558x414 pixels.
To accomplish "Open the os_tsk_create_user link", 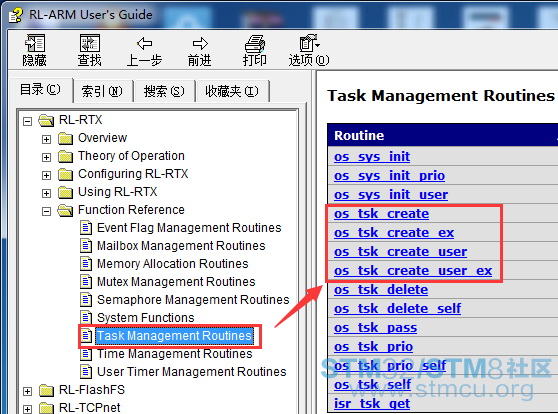I will (400, 252).
